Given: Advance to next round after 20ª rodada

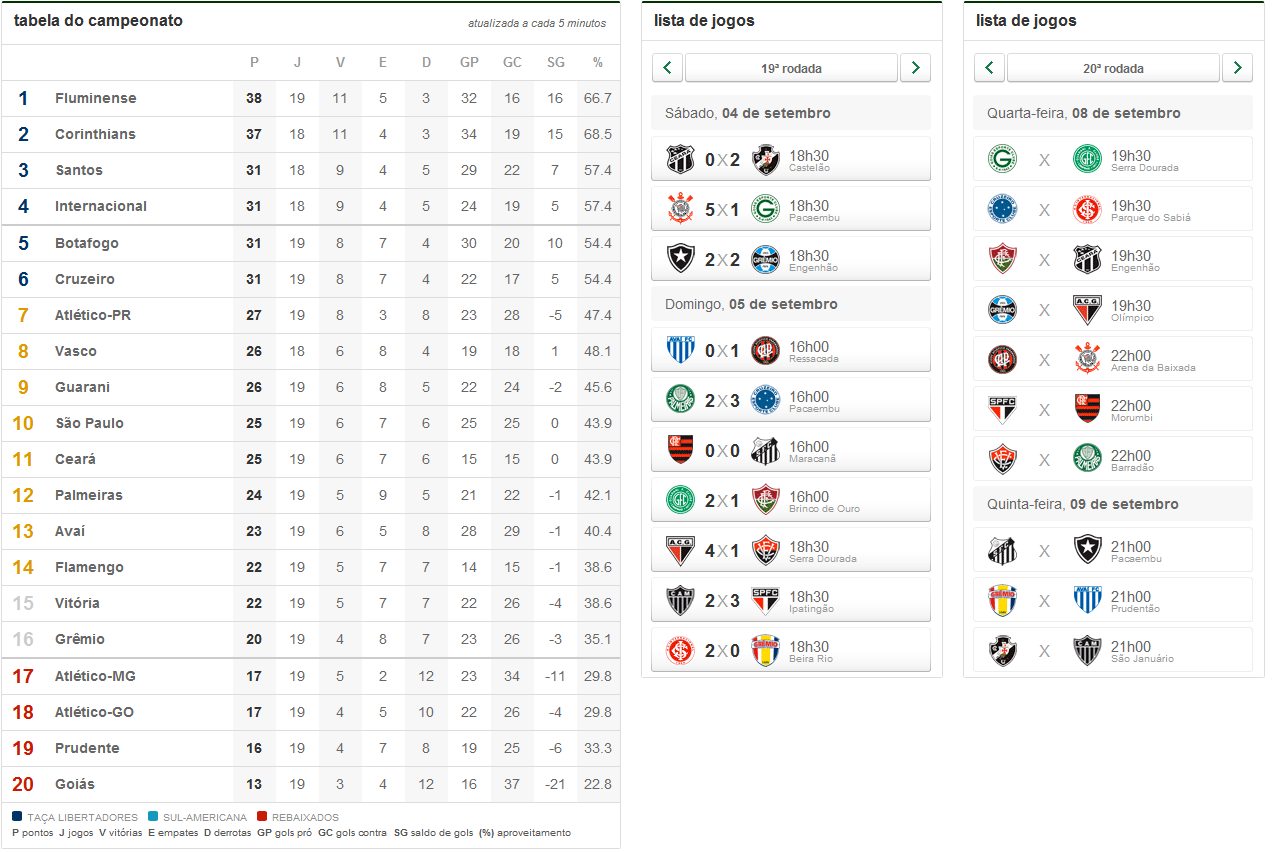Looking at the screenshot, I should (1237, 68).
